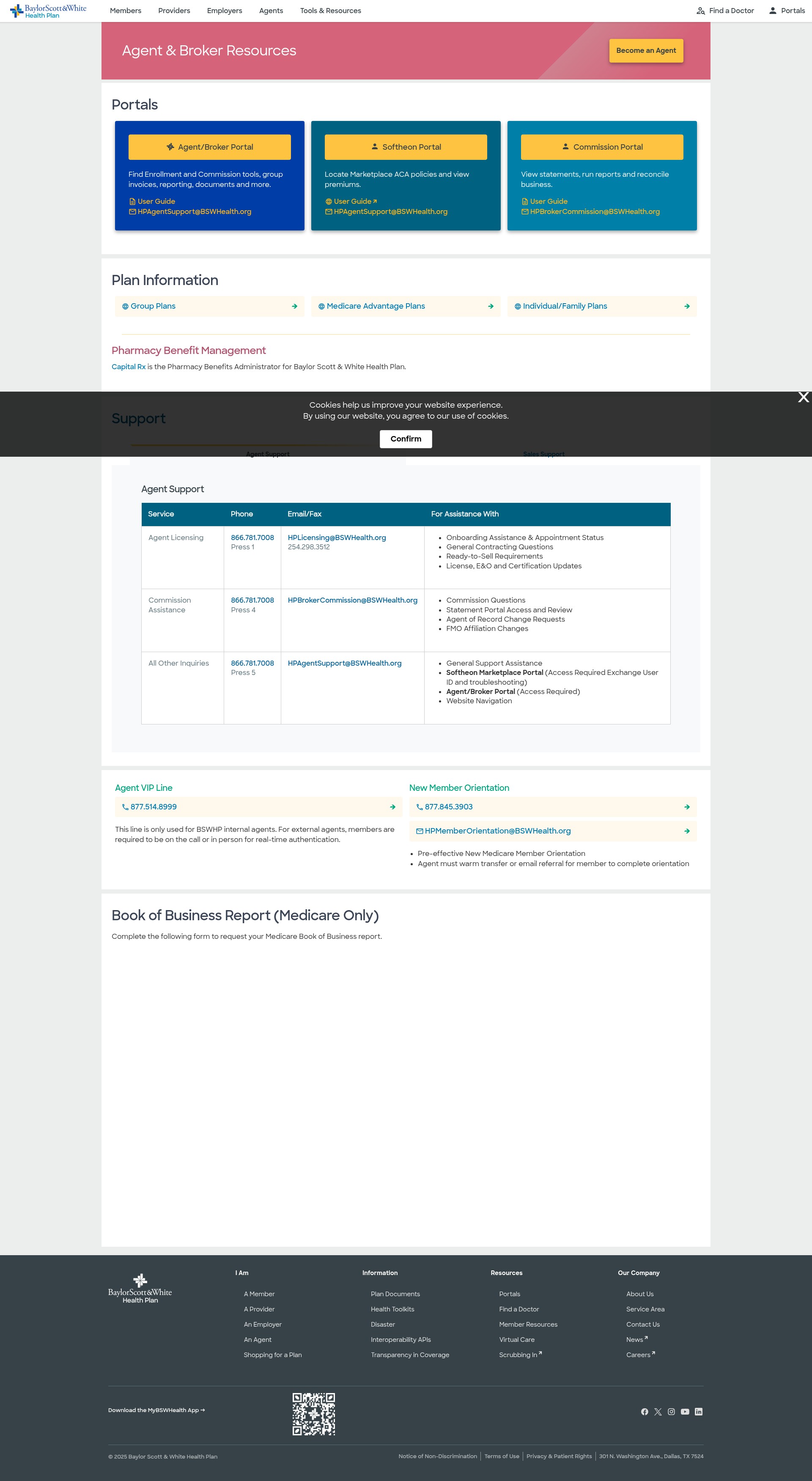This screenshot has width=812, height=1481.
Task: Open footer Plan Documents link
Action: (395, 1294)
